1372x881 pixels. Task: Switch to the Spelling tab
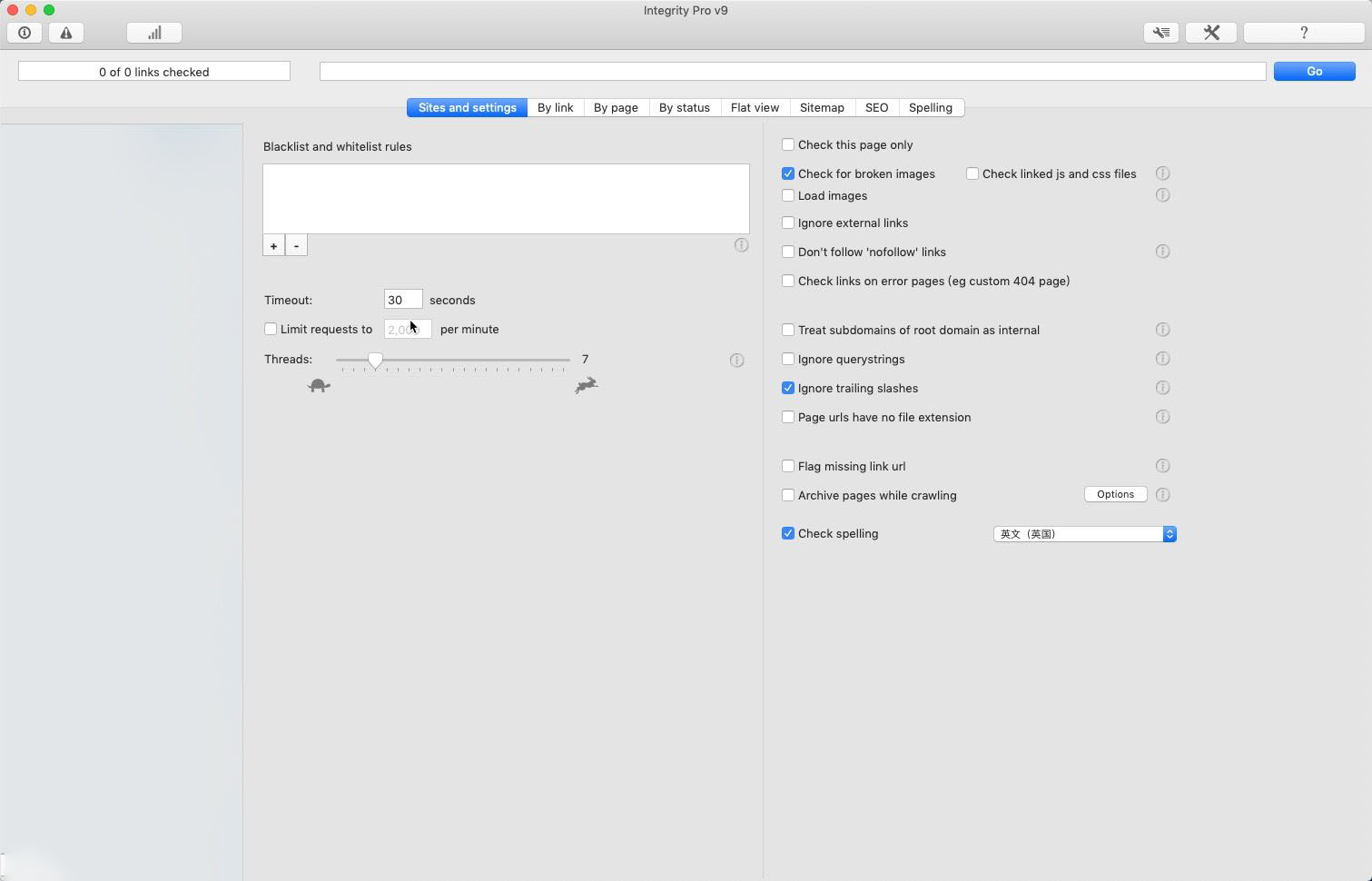(x=931, y=107)
